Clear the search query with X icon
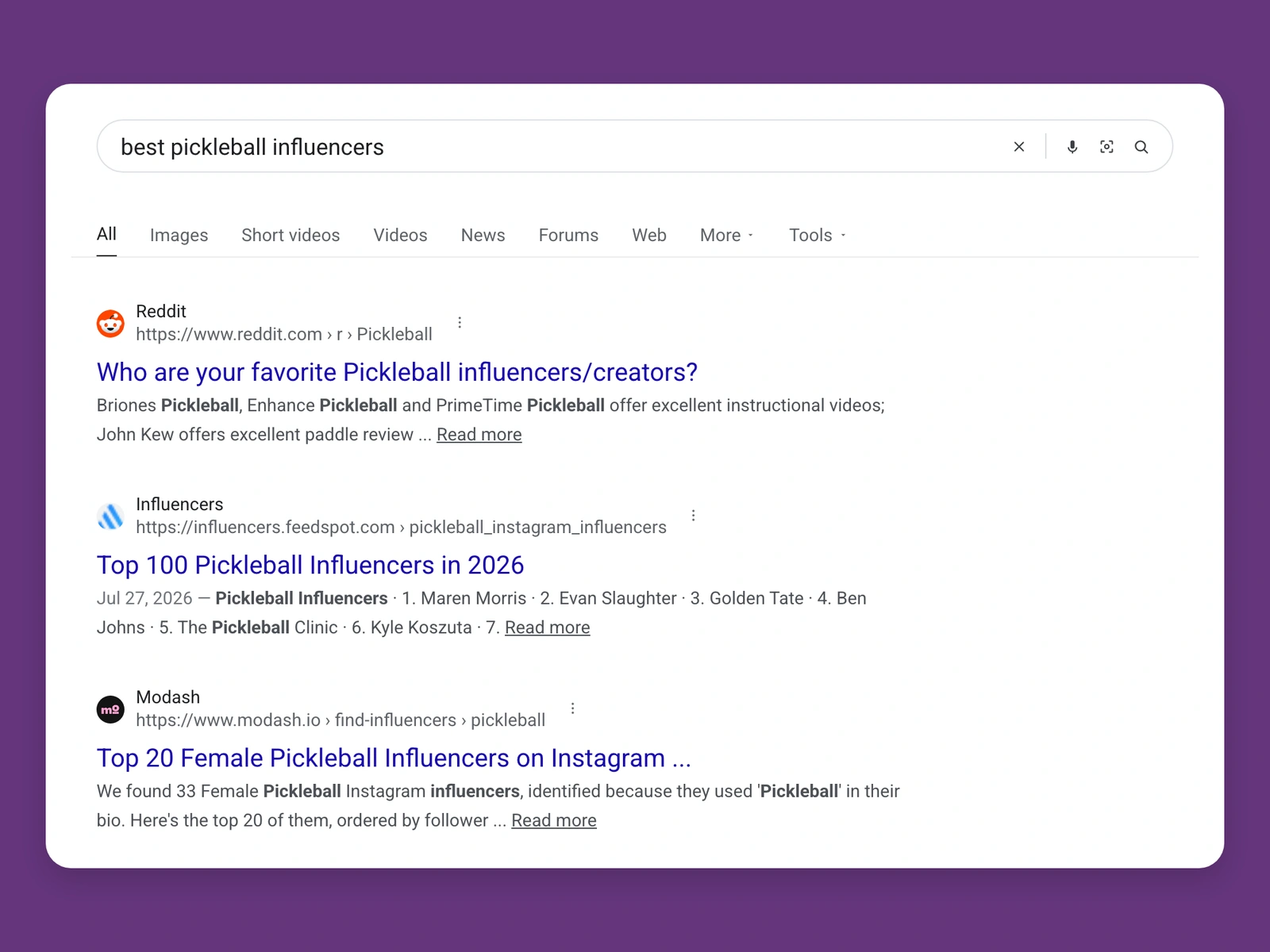Image resolution: width=1270 pixels, height=952 pixels. click(1019, 147)
